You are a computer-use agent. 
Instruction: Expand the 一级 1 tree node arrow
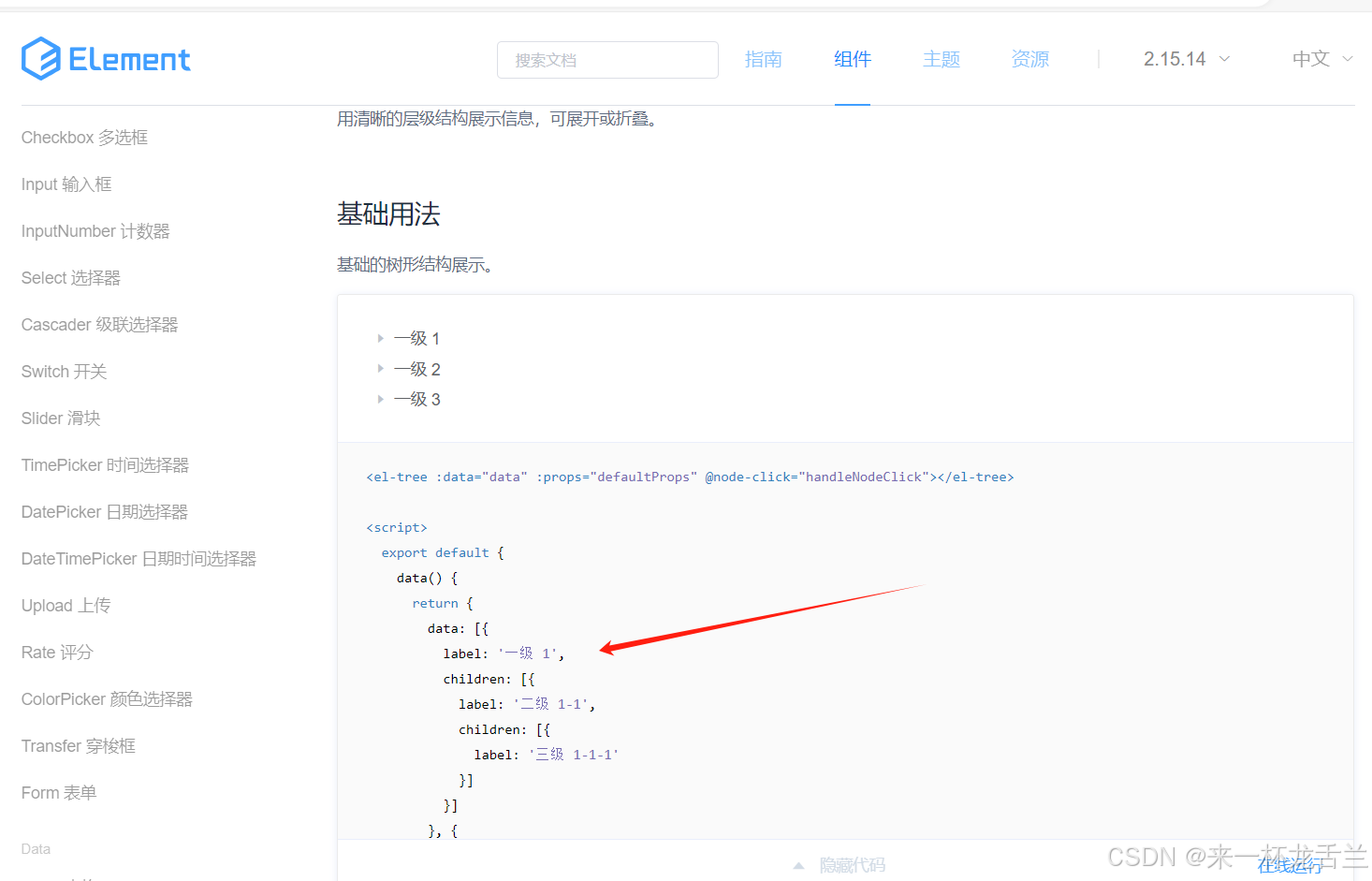pos(380,338)
